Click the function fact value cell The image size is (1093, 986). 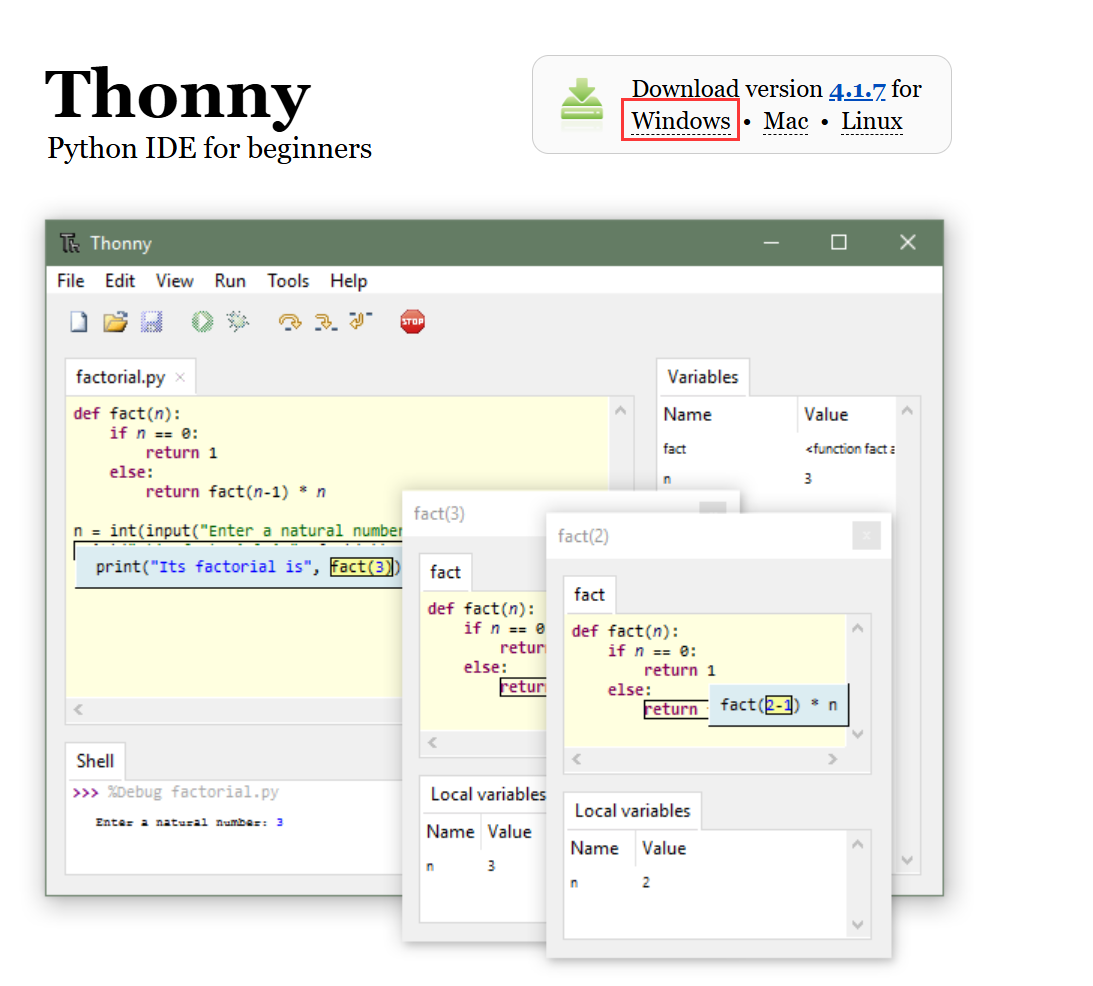pyautogui.click(x=850, y=449)
